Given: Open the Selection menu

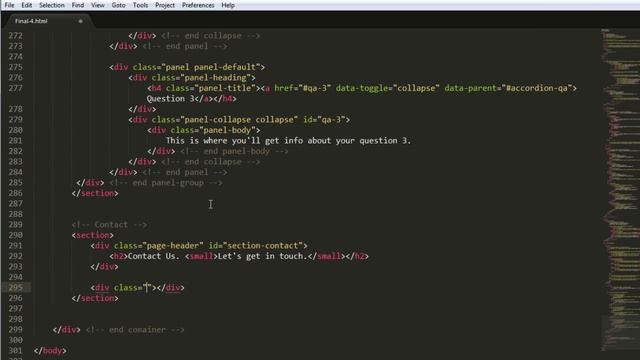Looking at the screenshot, I should 52,5.
